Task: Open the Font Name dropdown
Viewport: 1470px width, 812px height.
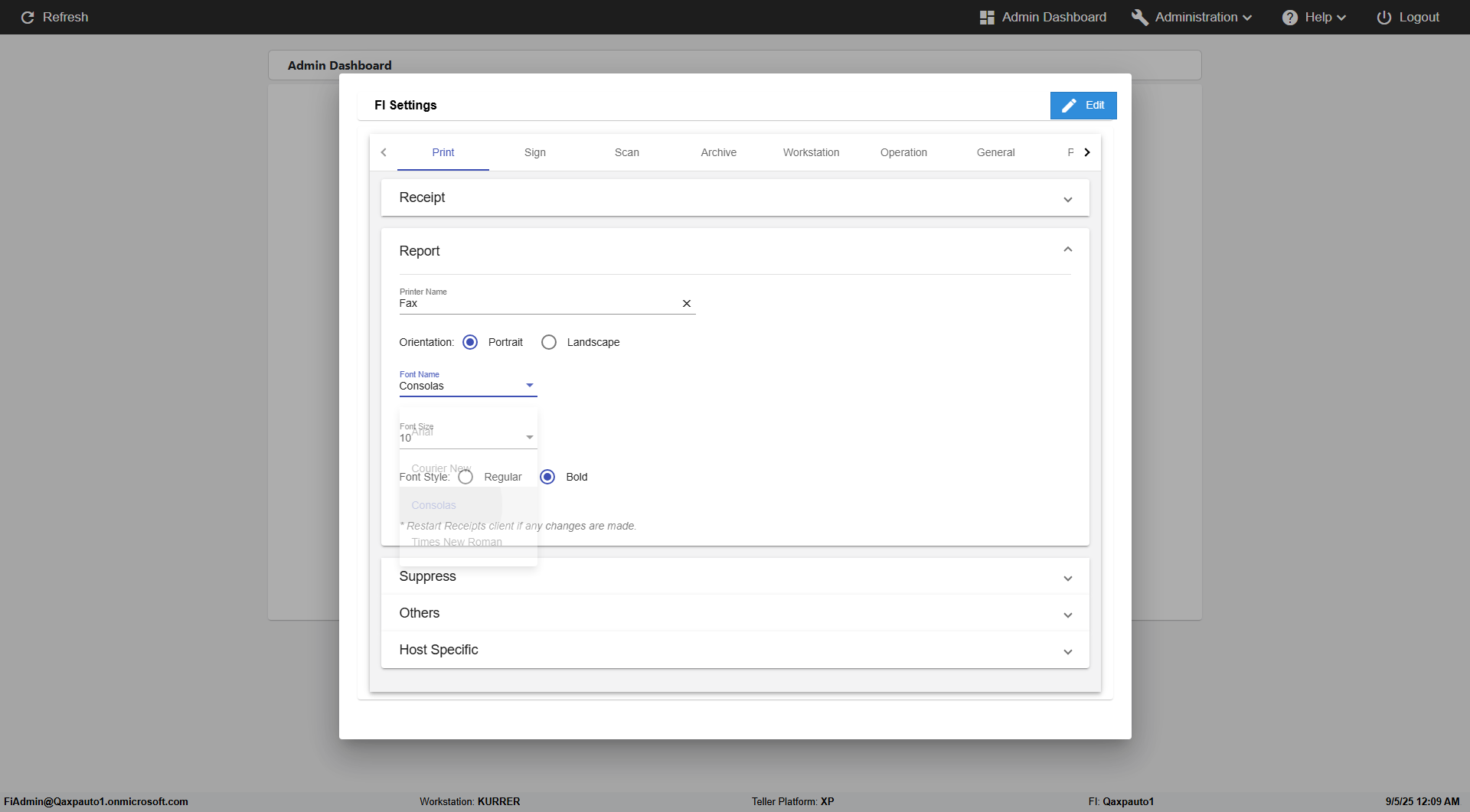Action: [x=468, y=386]
